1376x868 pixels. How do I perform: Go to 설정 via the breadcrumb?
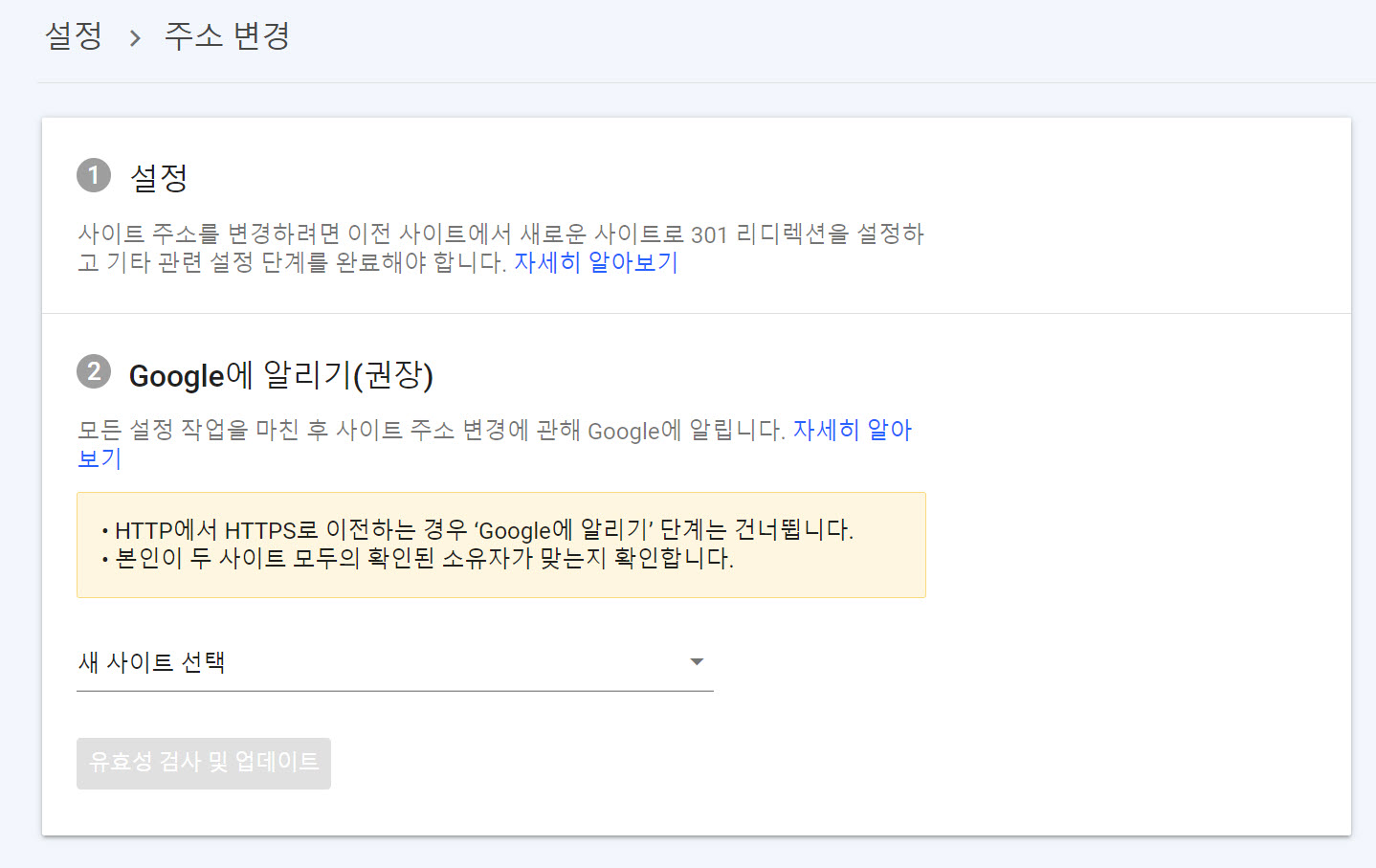[x=72, y=36]
